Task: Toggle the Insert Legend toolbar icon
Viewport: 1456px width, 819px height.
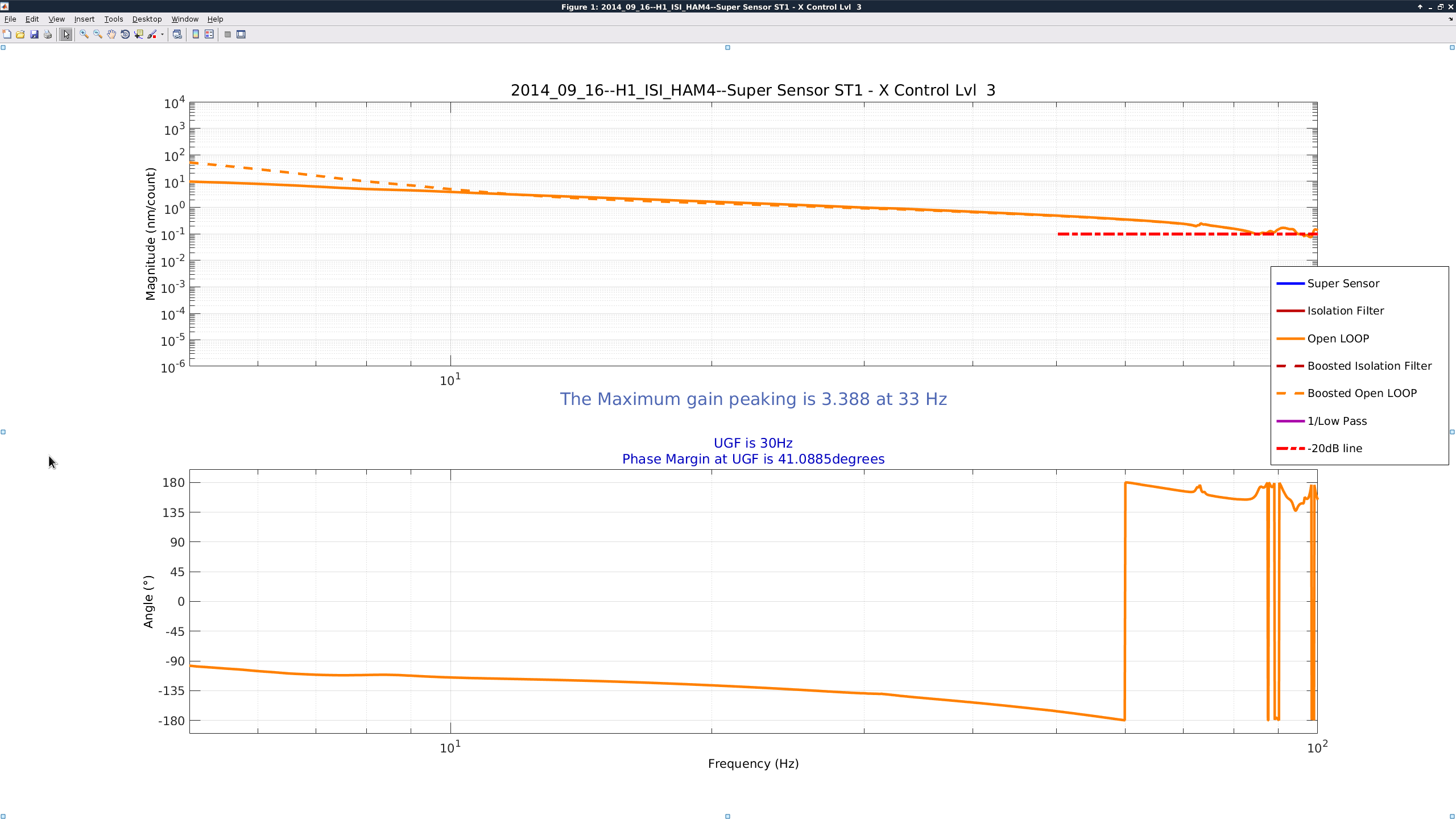Action: coord(209,35)
